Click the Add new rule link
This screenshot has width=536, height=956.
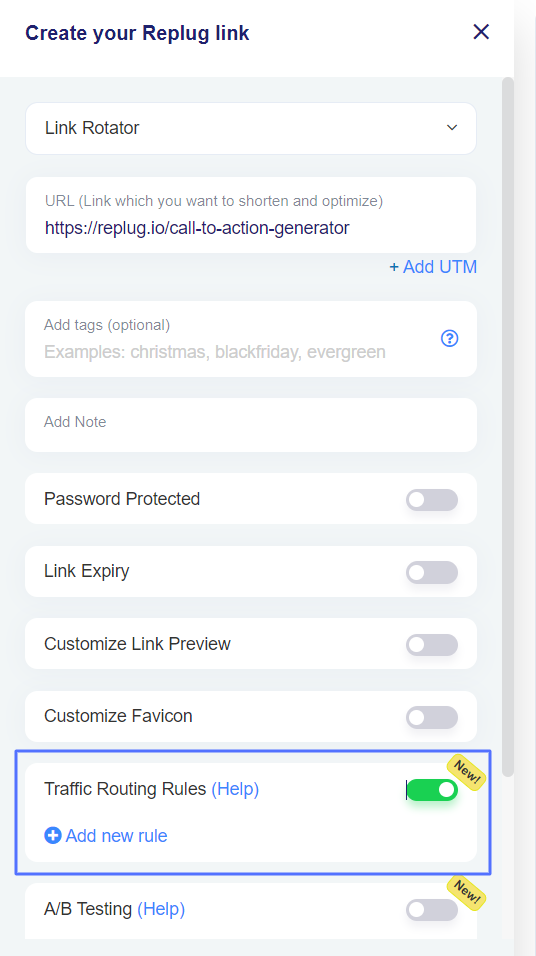(x=116, y=835)
